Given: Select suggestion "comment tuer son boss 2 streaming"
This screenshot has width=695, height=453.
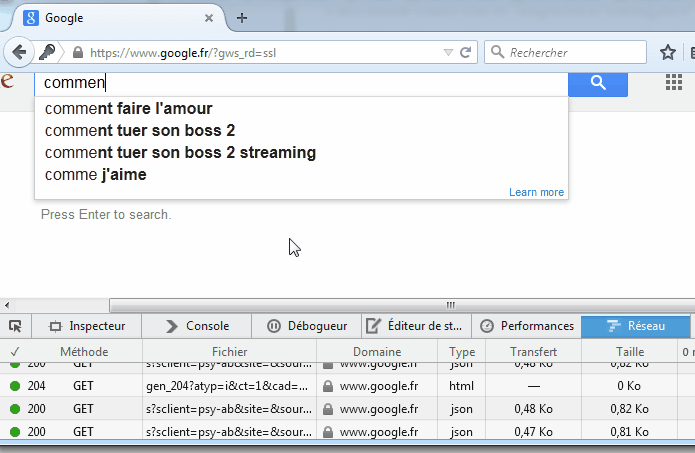Looking at the screenshot, I should click(x=180, y=153).
